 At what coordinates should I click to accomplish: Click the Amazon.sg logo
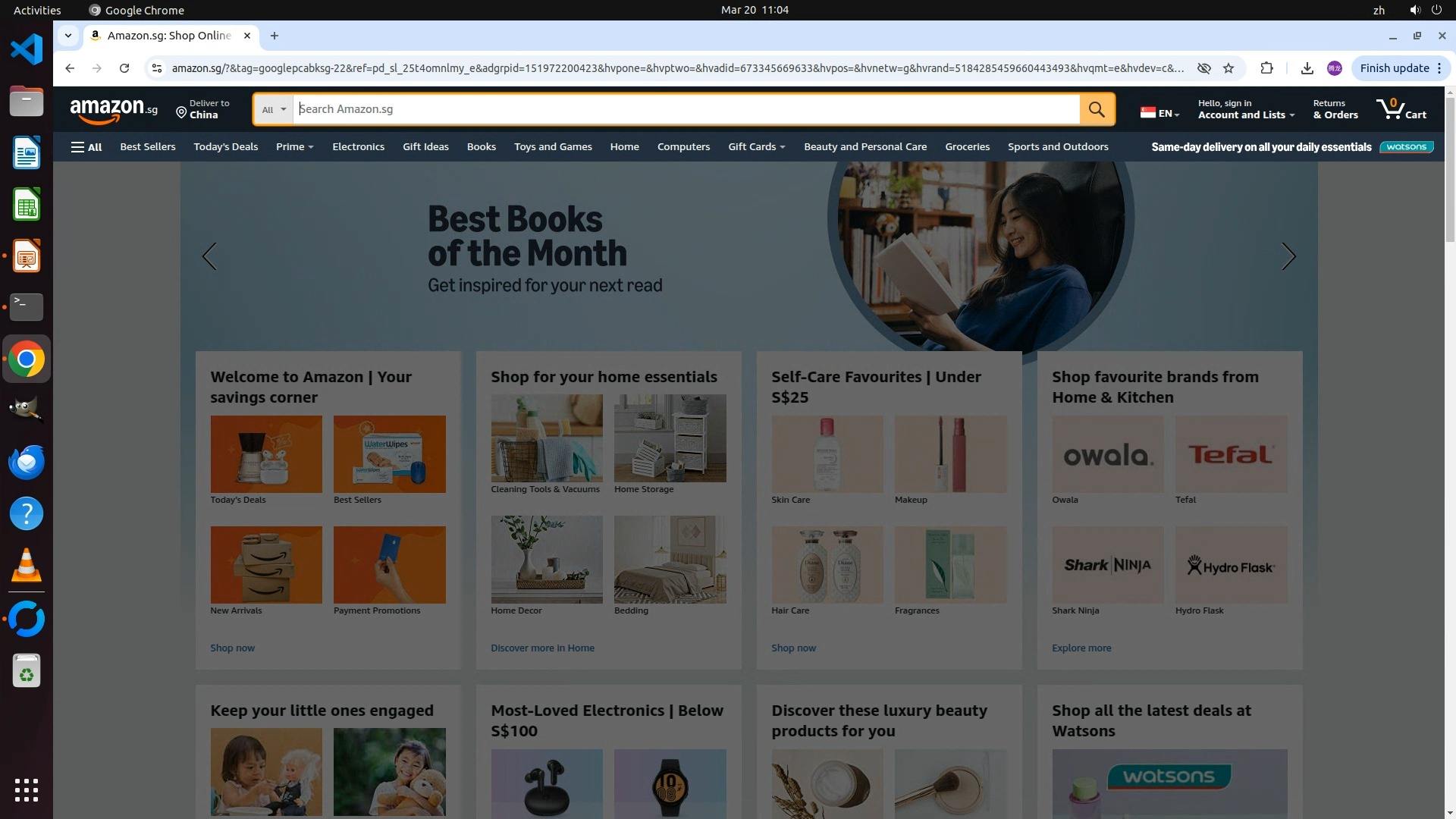click(x=114, y=110)
